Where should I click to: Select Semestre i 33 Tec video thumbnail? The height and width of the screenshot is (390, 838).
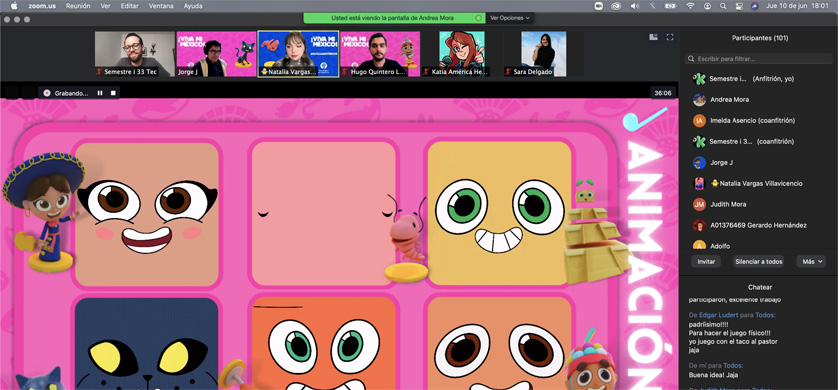pos(135,54)
